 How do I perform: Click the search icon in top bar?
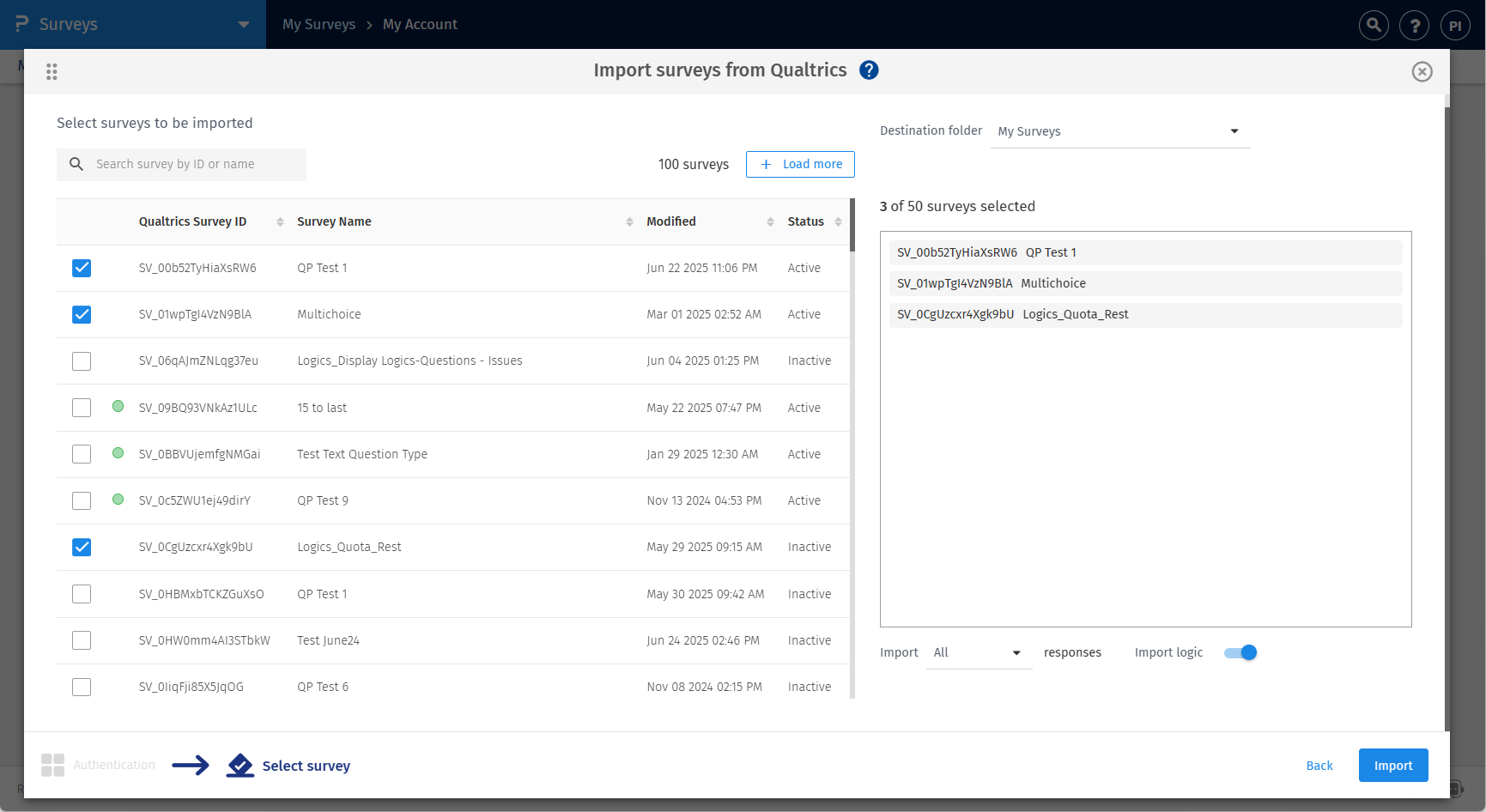coord(1374,25)
